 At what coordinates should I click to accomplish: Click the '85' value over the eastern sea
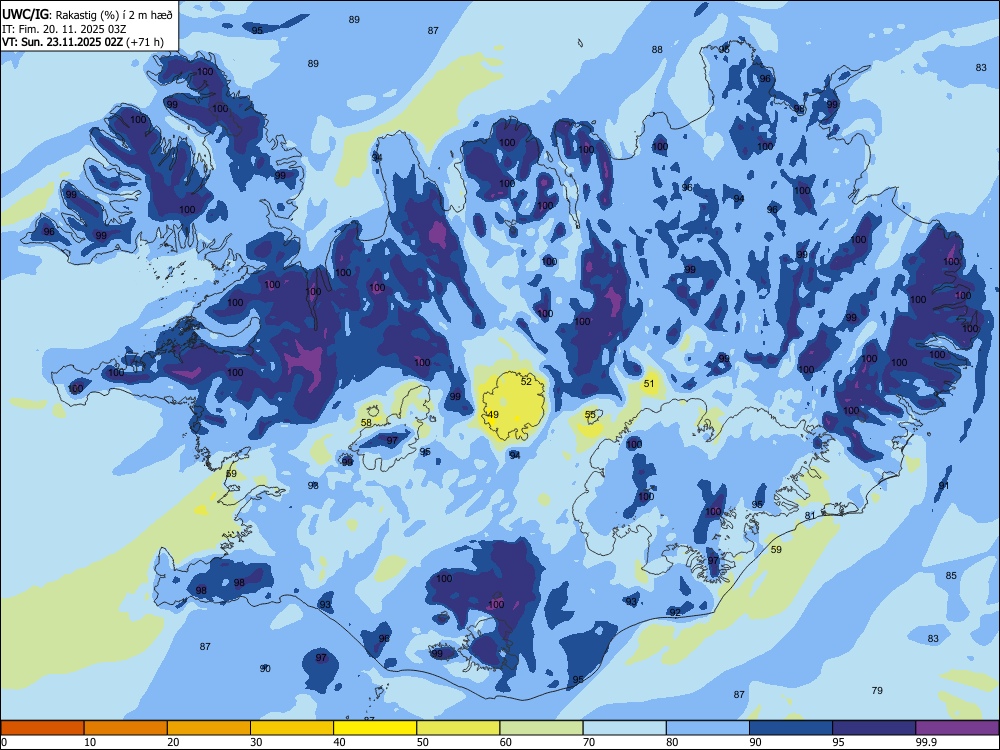951,575
